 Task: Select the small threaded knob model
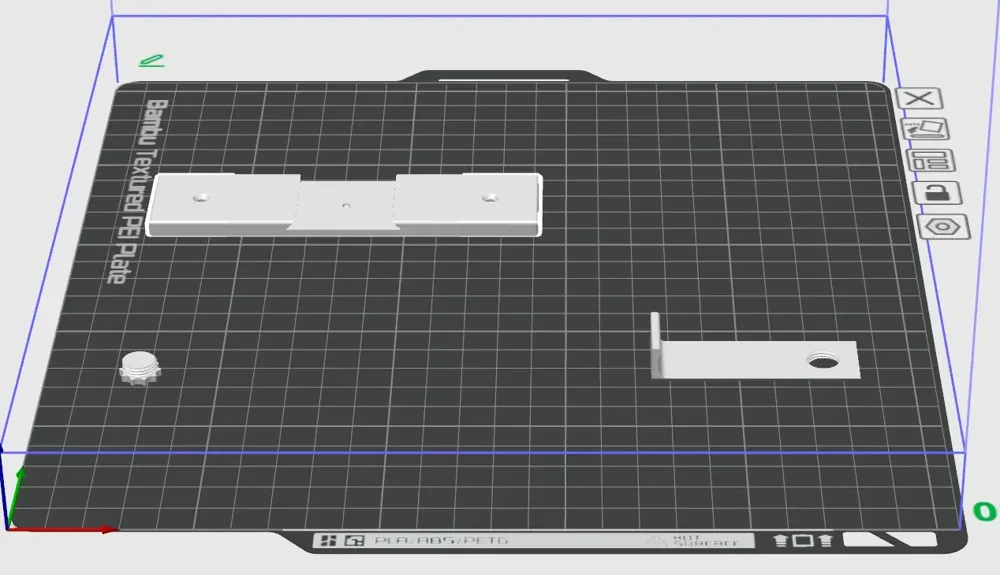[140, 367]
